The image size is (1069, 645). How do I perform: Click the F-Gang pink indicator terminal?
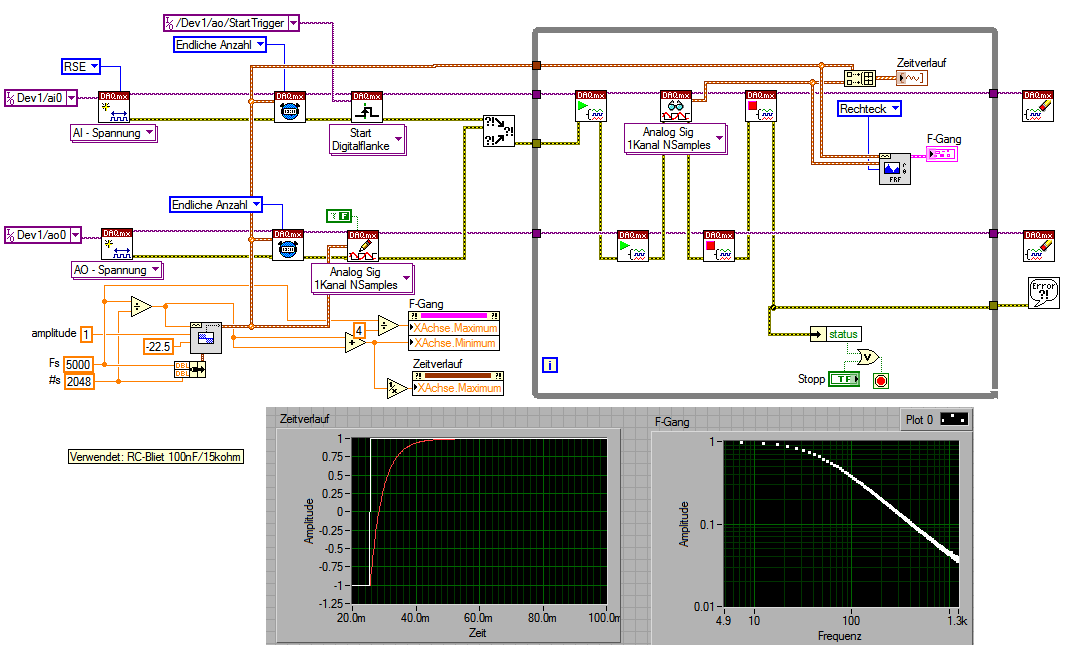[x=942, y=154]
